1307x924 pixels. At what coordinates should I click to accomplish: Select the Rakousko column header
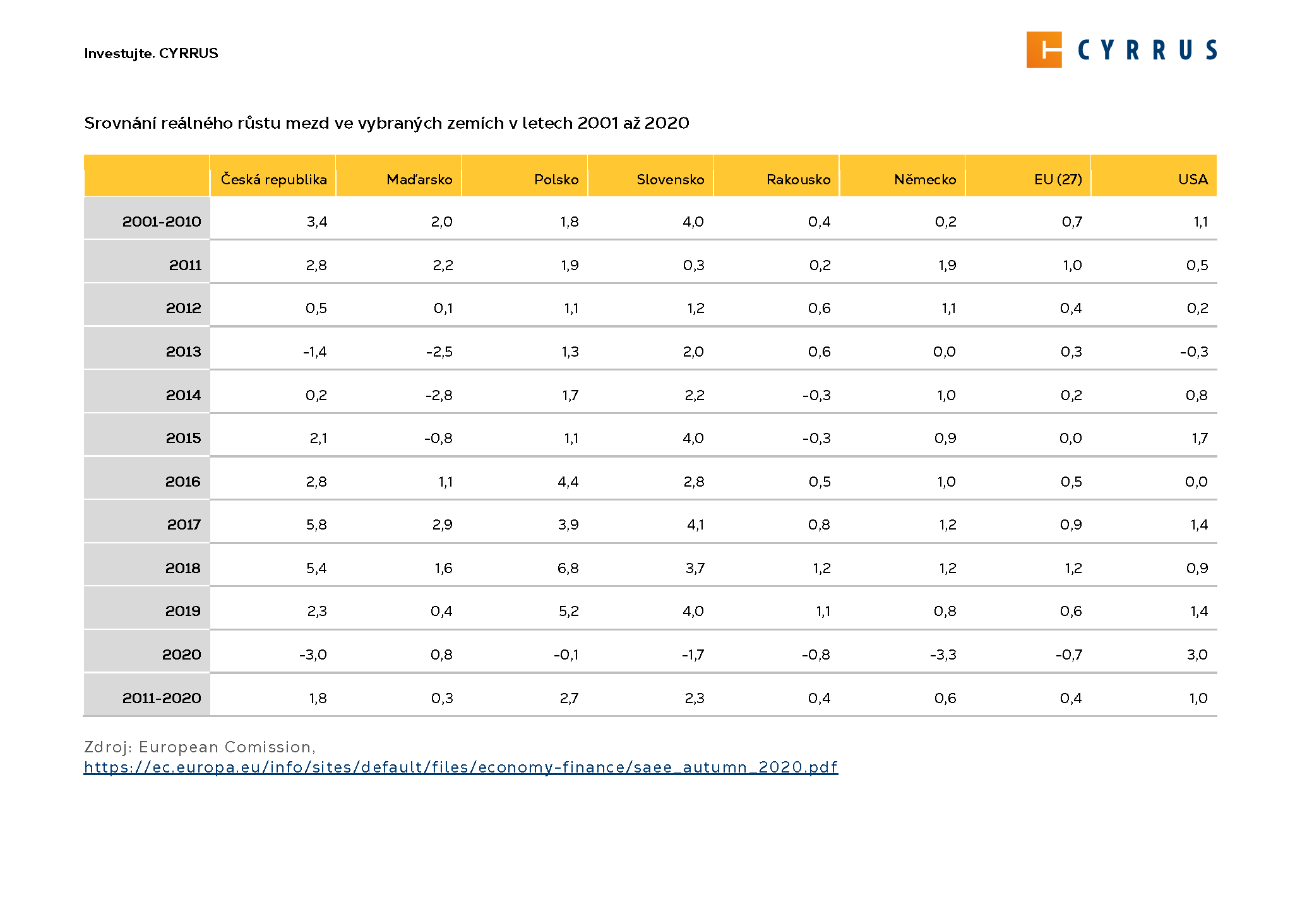(x=798, y=179)
